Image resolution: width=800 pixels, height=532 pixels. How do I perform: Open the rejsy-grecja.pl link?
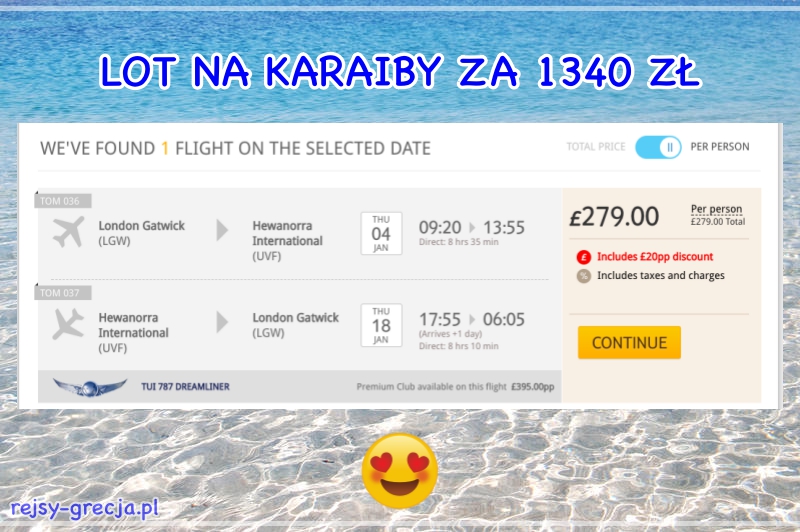click(85, 508)
